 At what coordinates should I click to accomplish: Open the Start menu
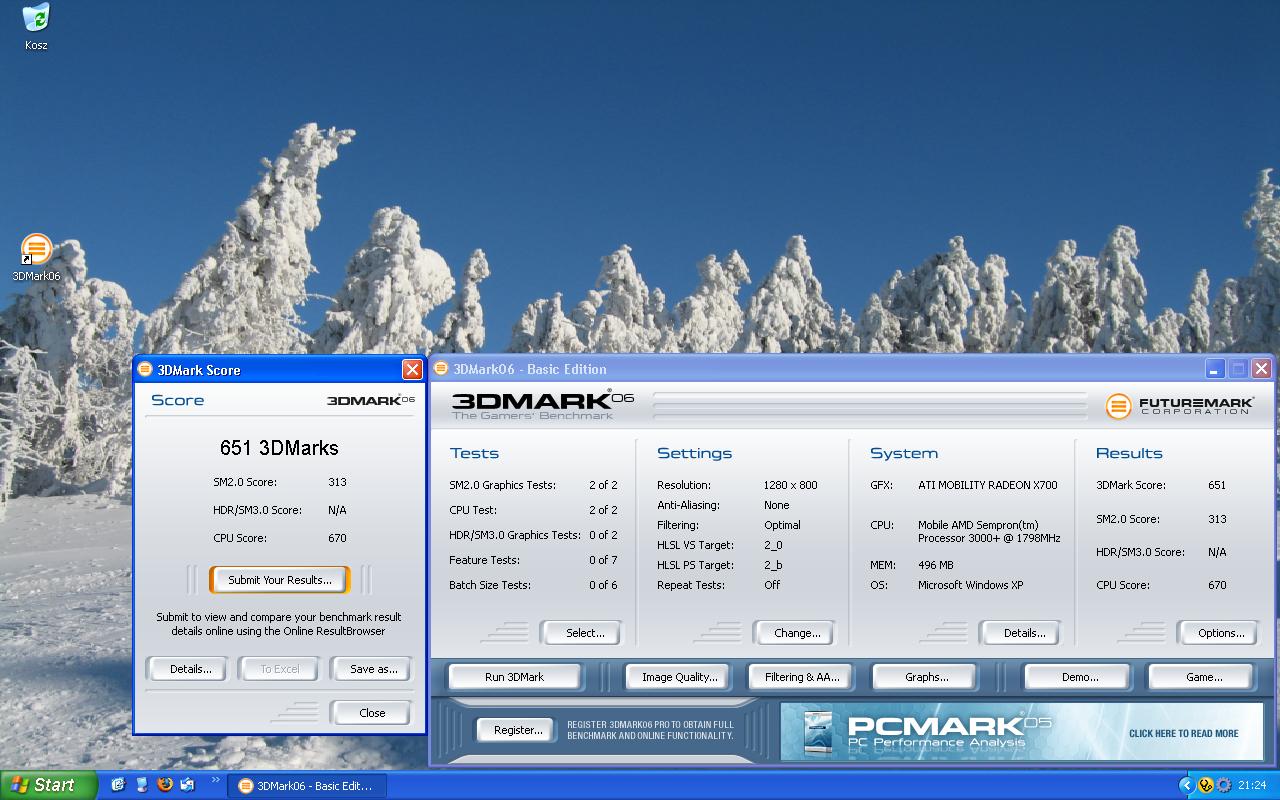tap(48, 785)
